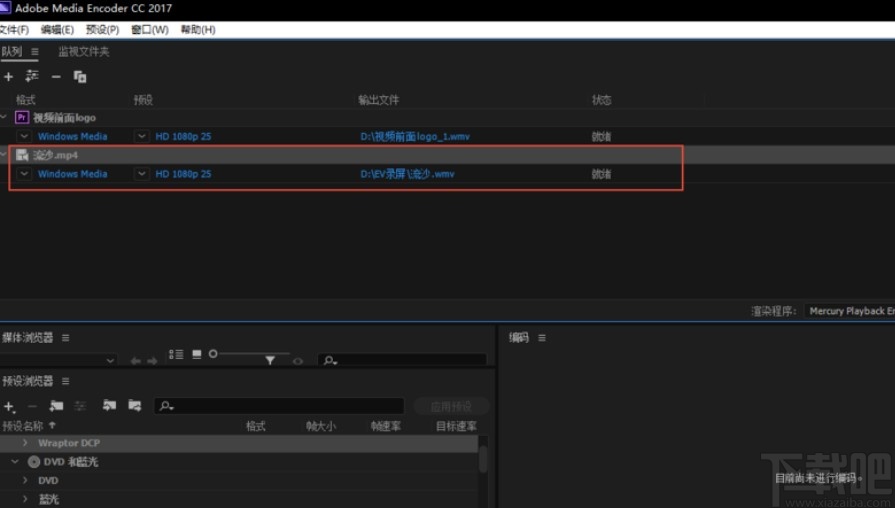Switch to the 监视文件夹 tab
The height and width of the screenshot is (508, 895).
coord(83,51)
